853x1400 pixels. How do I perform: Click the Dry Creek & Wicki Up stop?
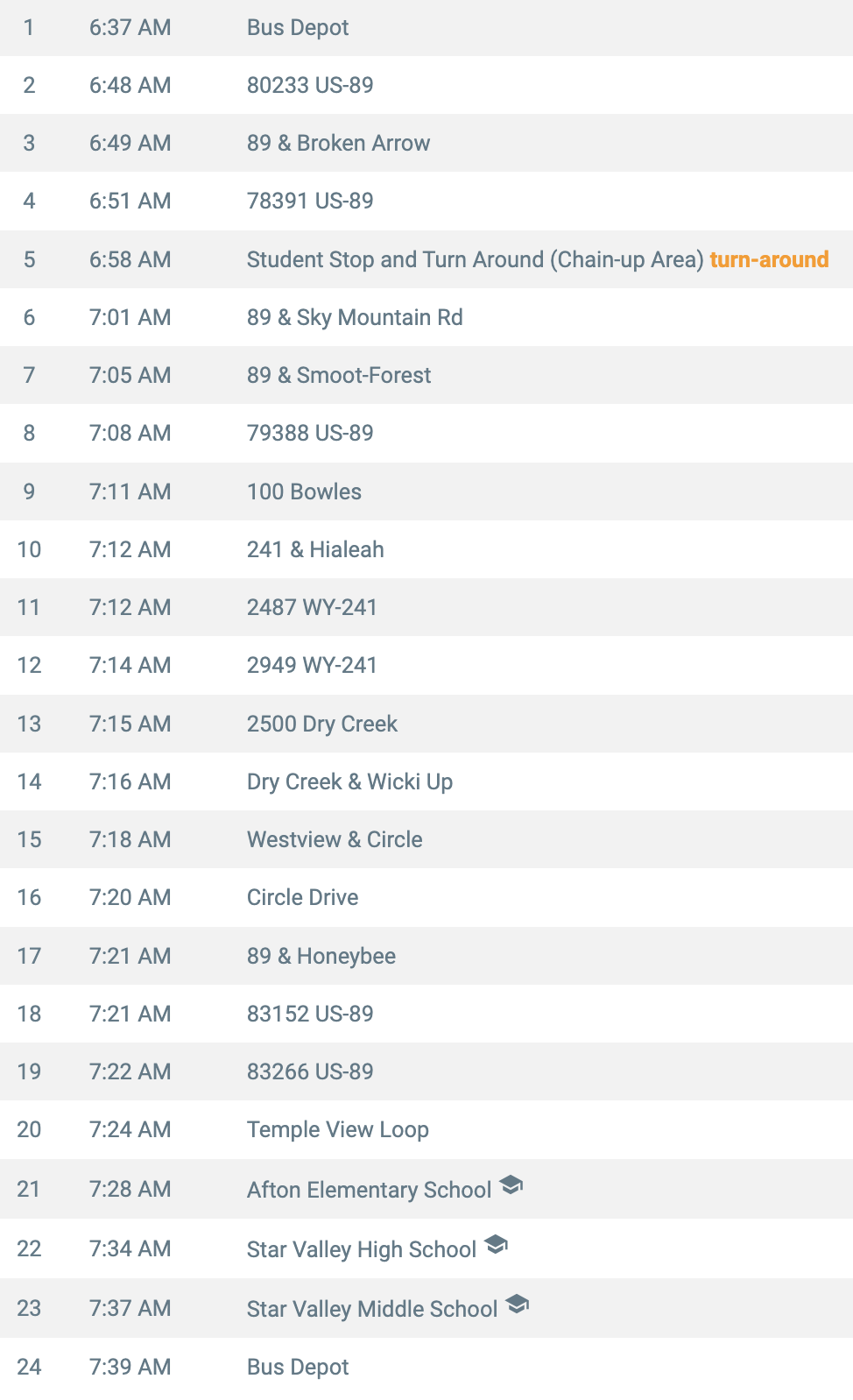pyautogui.click(x=426, y=781)
